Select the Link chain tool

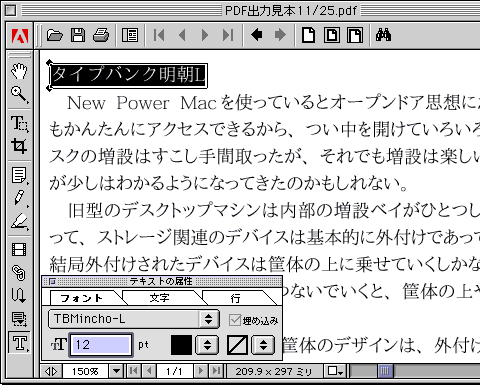coord(19,273)
